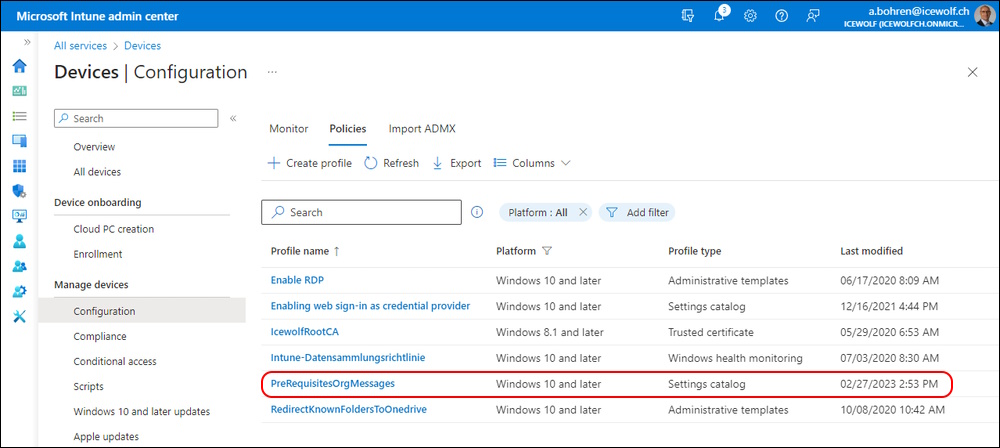Open Apple updates in side menu
Screen dimensions: 1000x448
(106, 437)
